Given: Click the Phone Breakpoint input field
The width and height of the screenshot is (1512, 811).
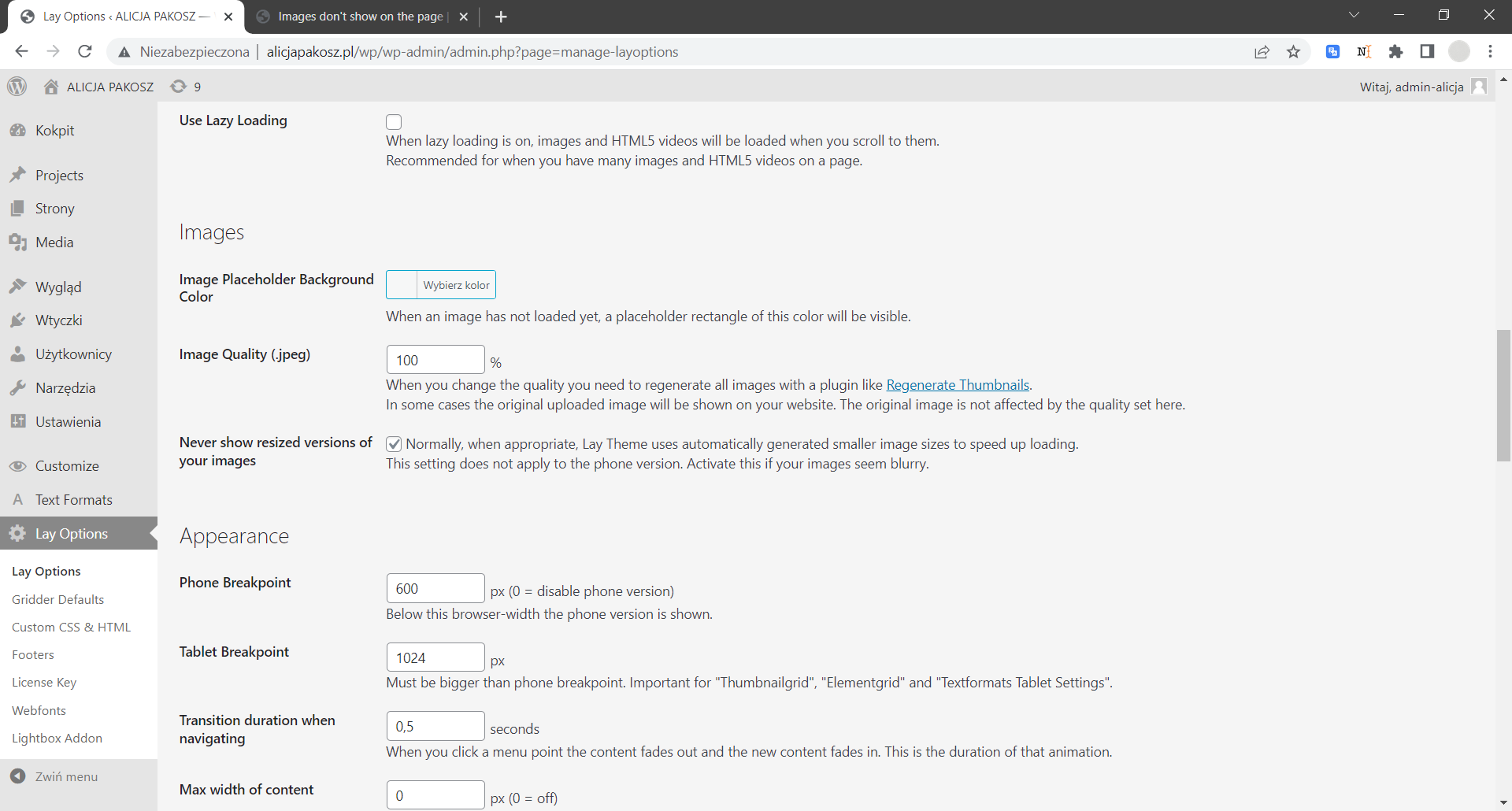Looking at the screenshot, I should coord(435,589).
